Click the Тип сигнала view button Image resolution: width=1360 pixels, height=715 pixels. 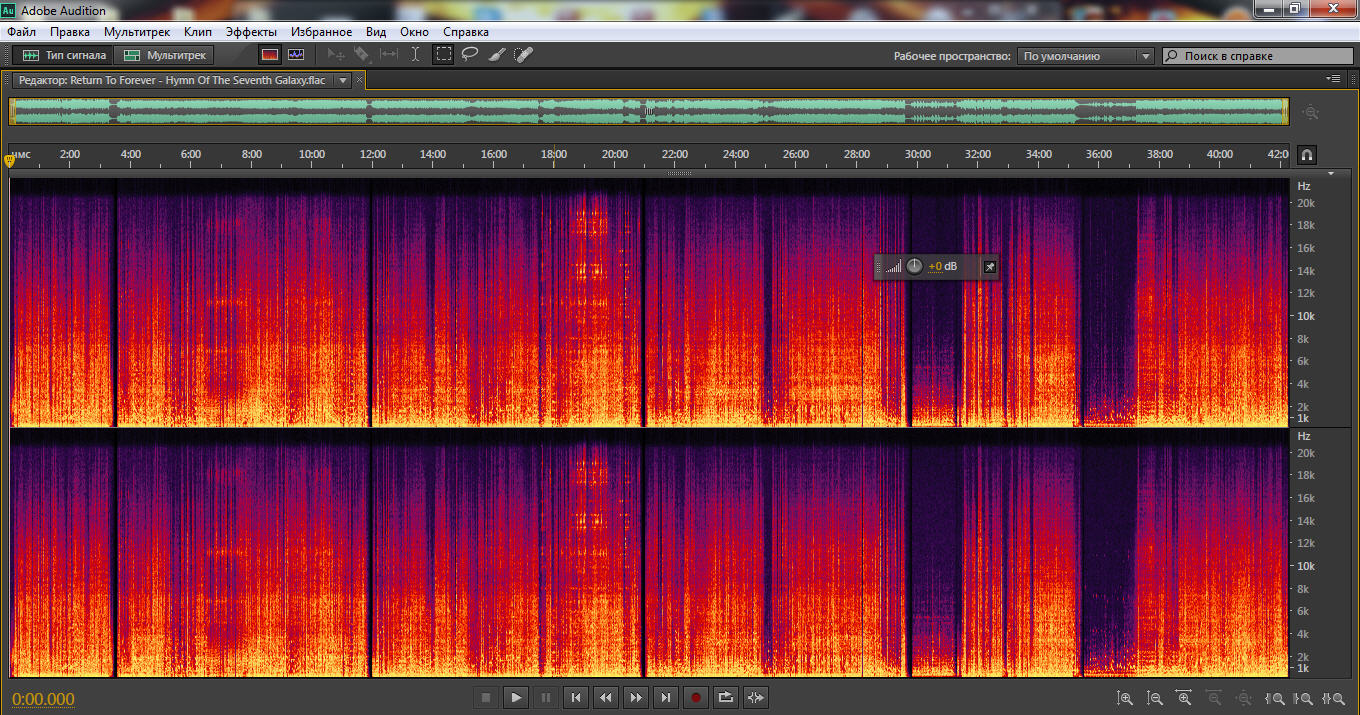click(64, 55)
